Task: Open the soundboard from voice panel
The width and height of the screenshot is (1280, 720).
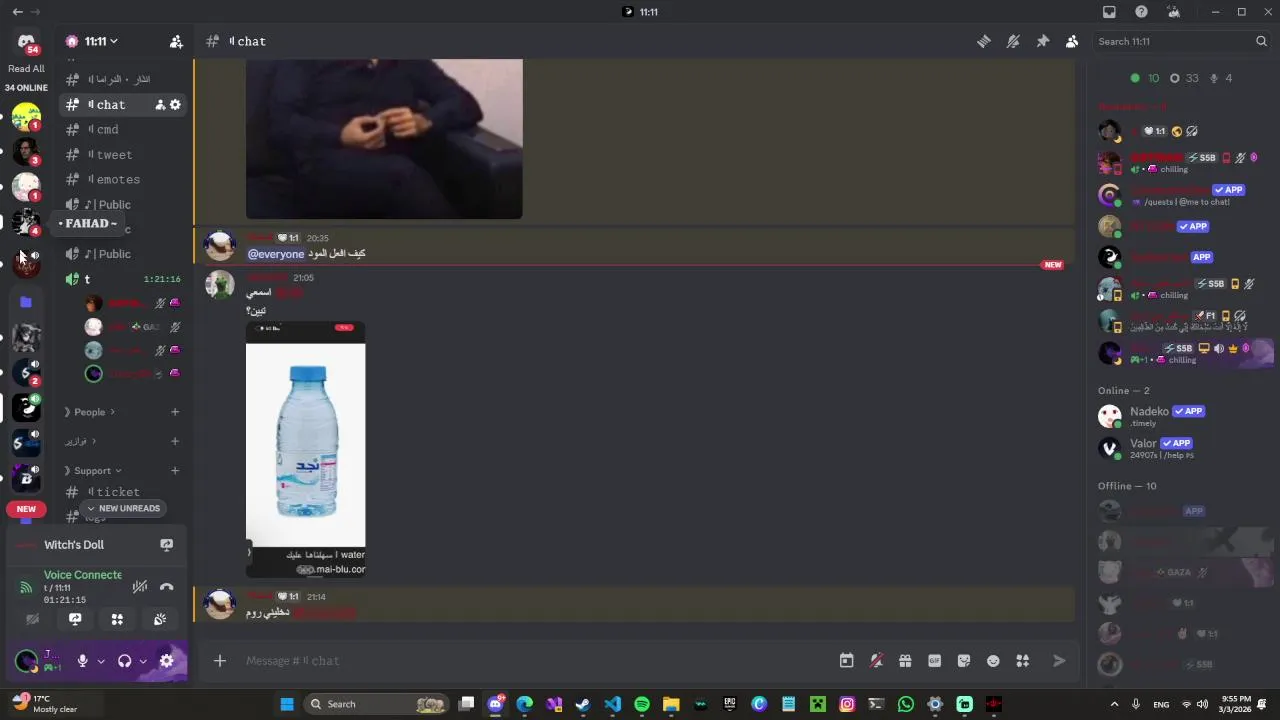Action: [160, 620]
